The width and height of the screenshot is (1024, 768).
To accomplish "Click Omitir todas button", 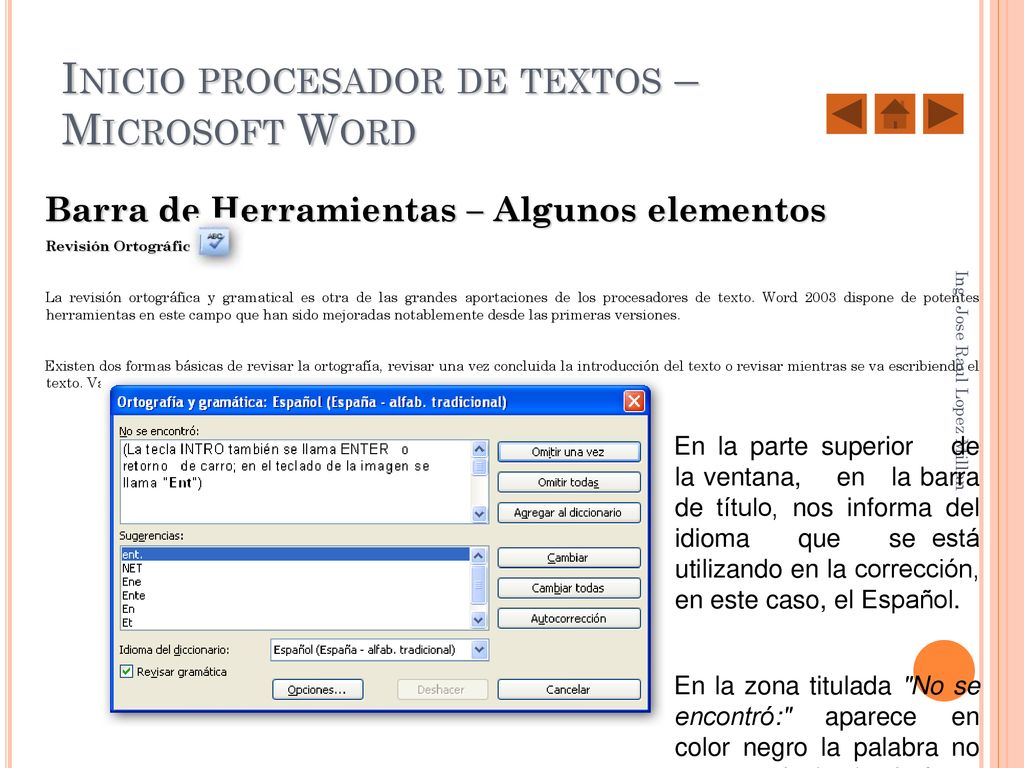I will [568, 482].
